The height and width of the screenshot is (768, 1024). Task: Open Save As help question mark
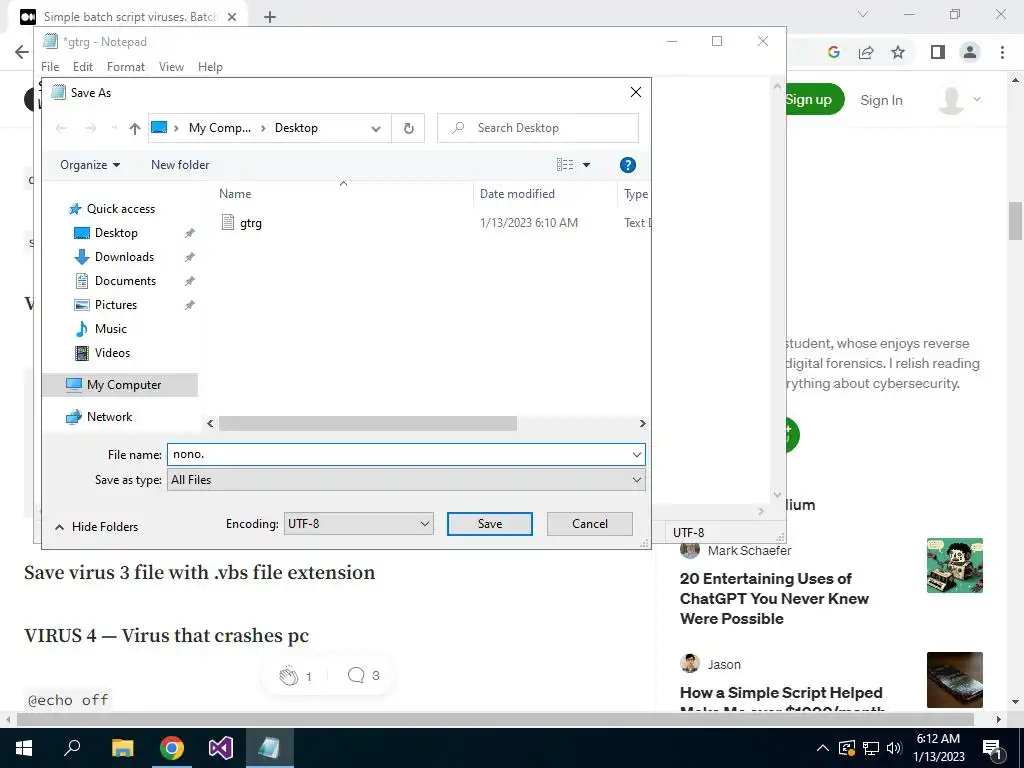coord(628,165)
